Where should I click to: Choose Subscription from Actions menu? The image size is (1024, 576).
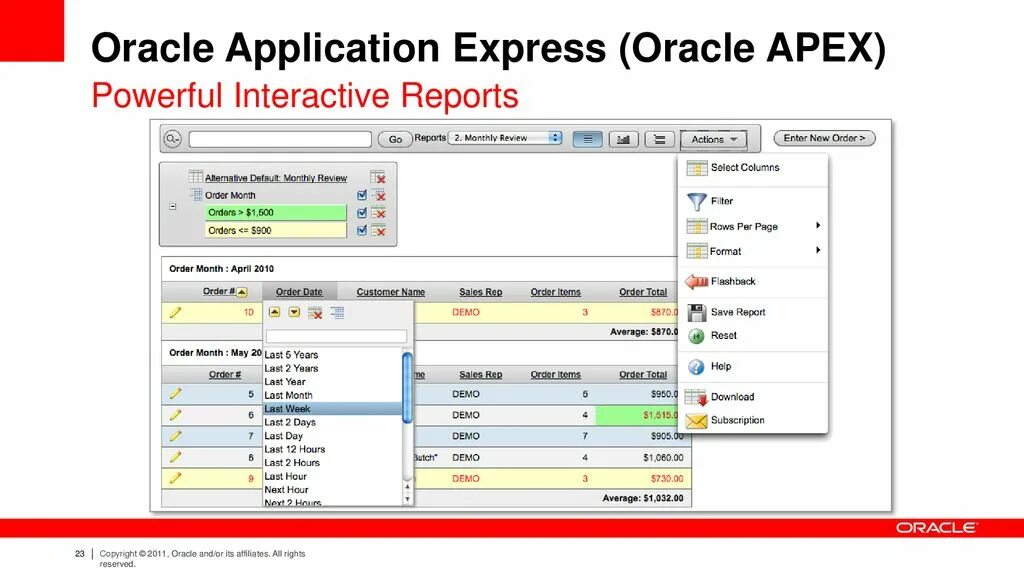752,421
